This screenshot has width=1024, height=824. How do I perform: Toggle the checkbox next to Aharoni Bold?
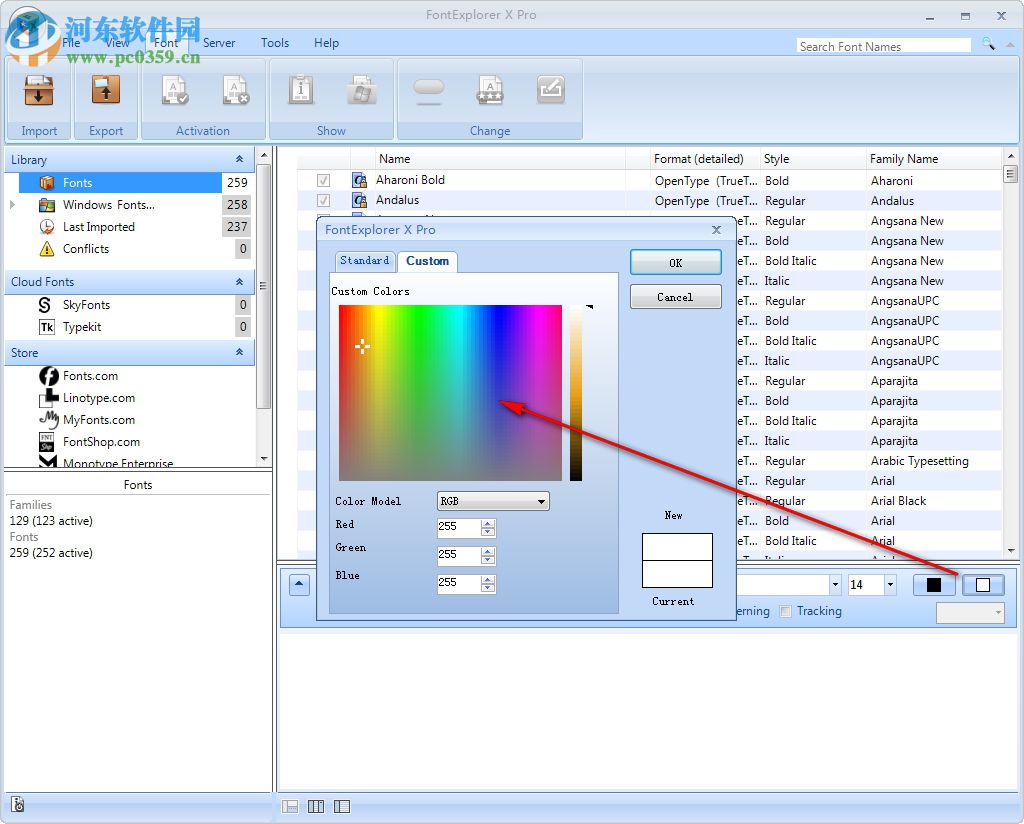coord(323,180)
